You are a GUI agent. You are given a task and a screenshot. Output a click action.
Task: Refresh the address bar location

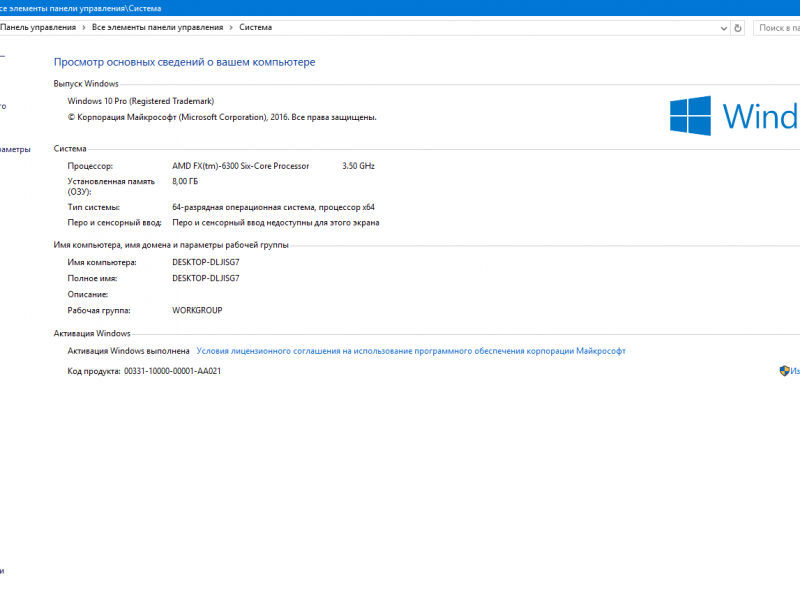click(737, 28)
